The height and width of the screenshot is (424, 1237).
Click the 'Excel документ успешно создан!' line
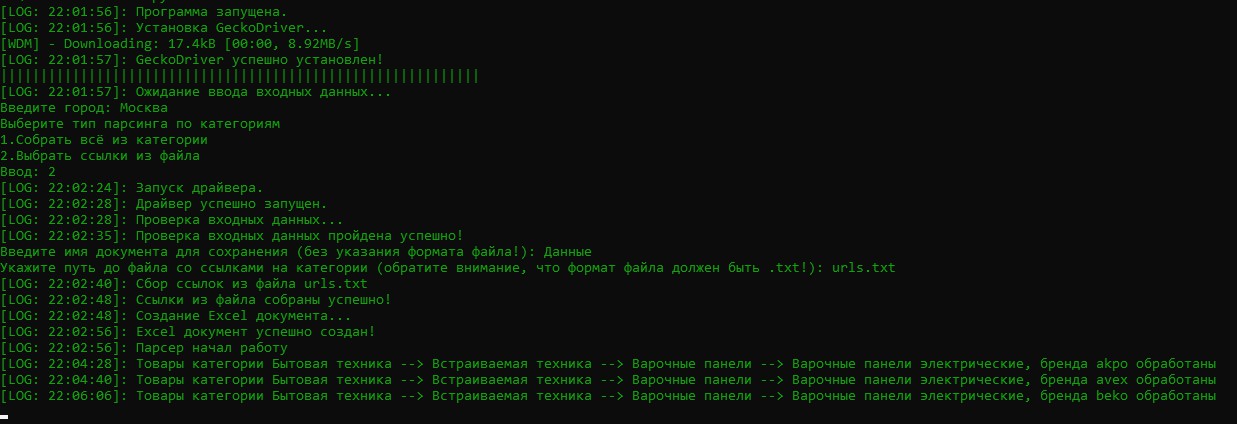click(x=255, y=331)
